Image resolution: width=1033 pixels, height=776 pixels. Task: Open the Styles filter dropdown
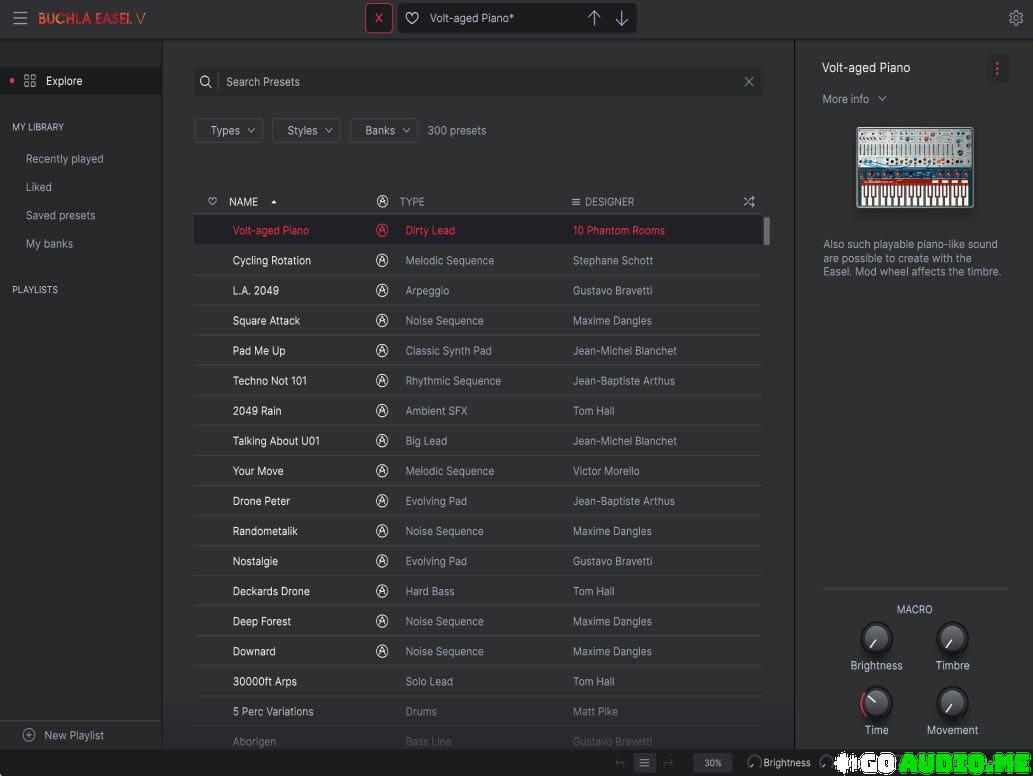coord(306,130)
